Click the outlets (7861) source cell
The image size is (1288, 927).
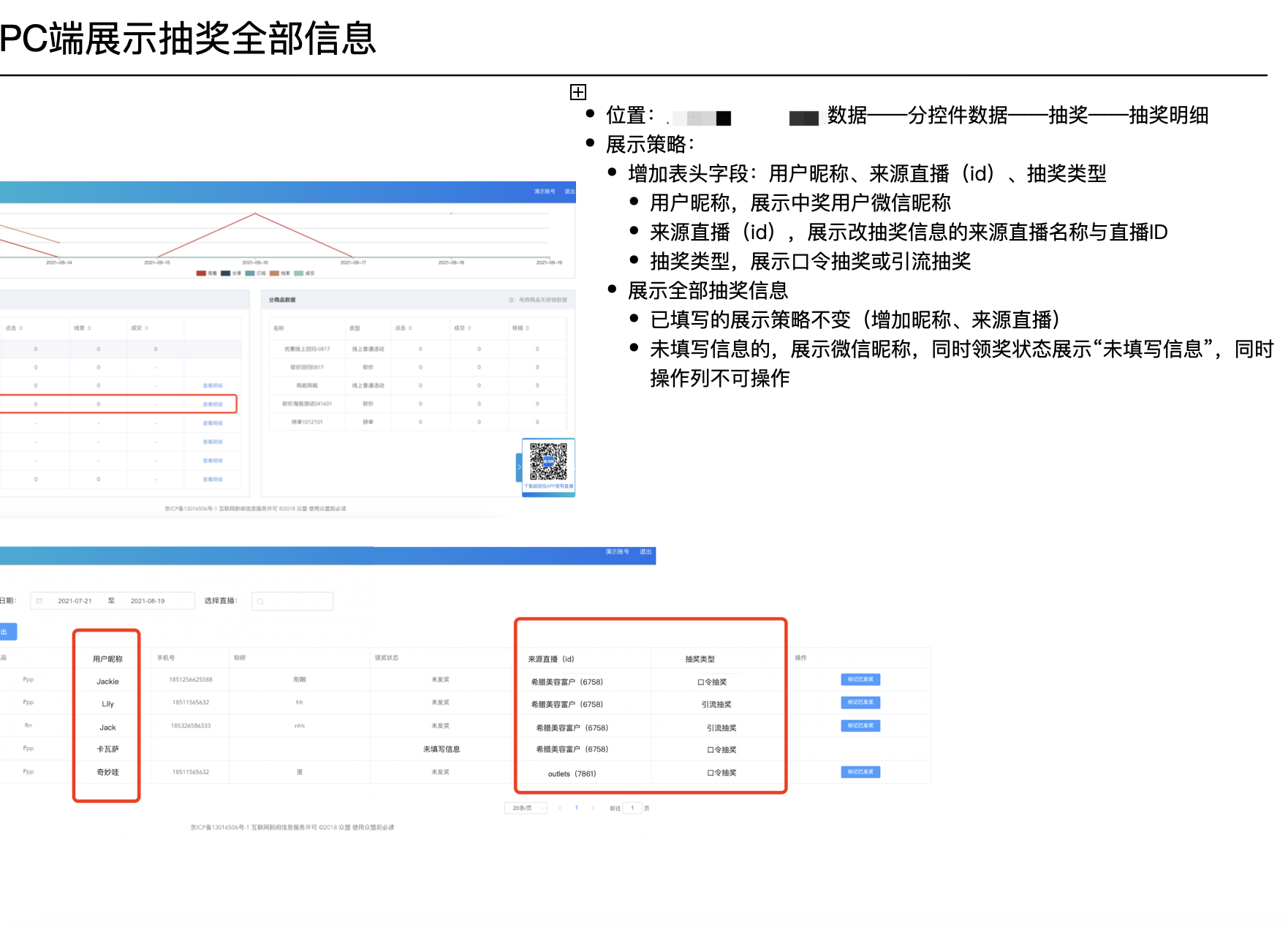point(572,773)
